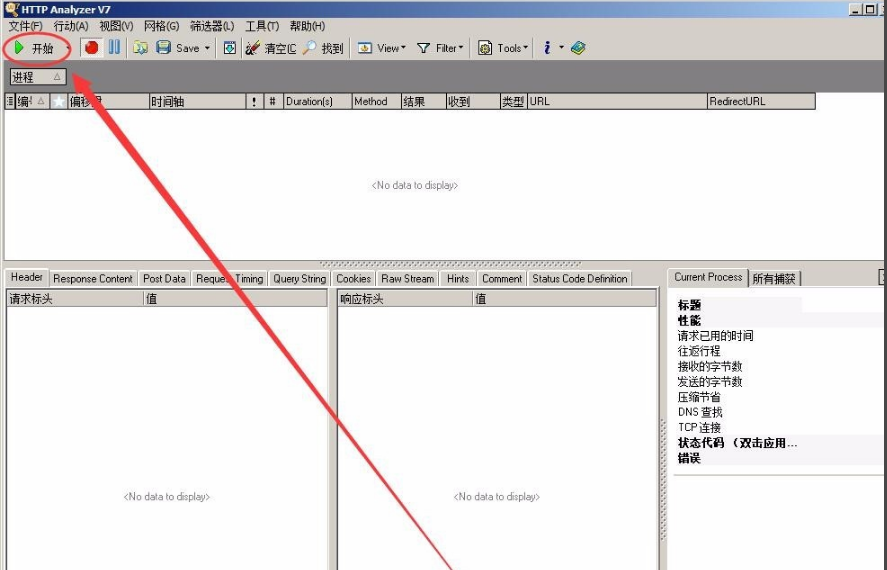
Task: Click the blue info 'i' icon
Action: point(547,48)
